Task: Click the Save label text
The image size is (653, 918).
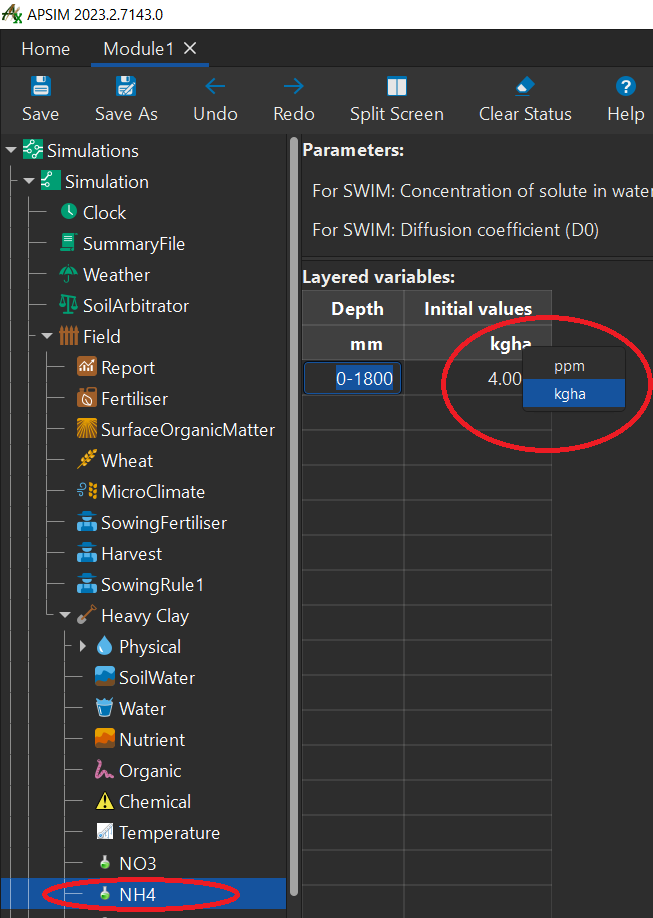Action: pyautogui.click(x=40, y=114)
